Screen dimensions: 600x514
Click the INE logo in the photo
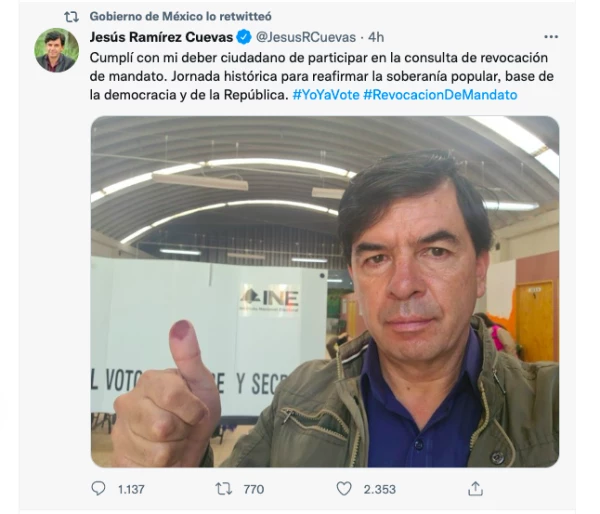270,299
